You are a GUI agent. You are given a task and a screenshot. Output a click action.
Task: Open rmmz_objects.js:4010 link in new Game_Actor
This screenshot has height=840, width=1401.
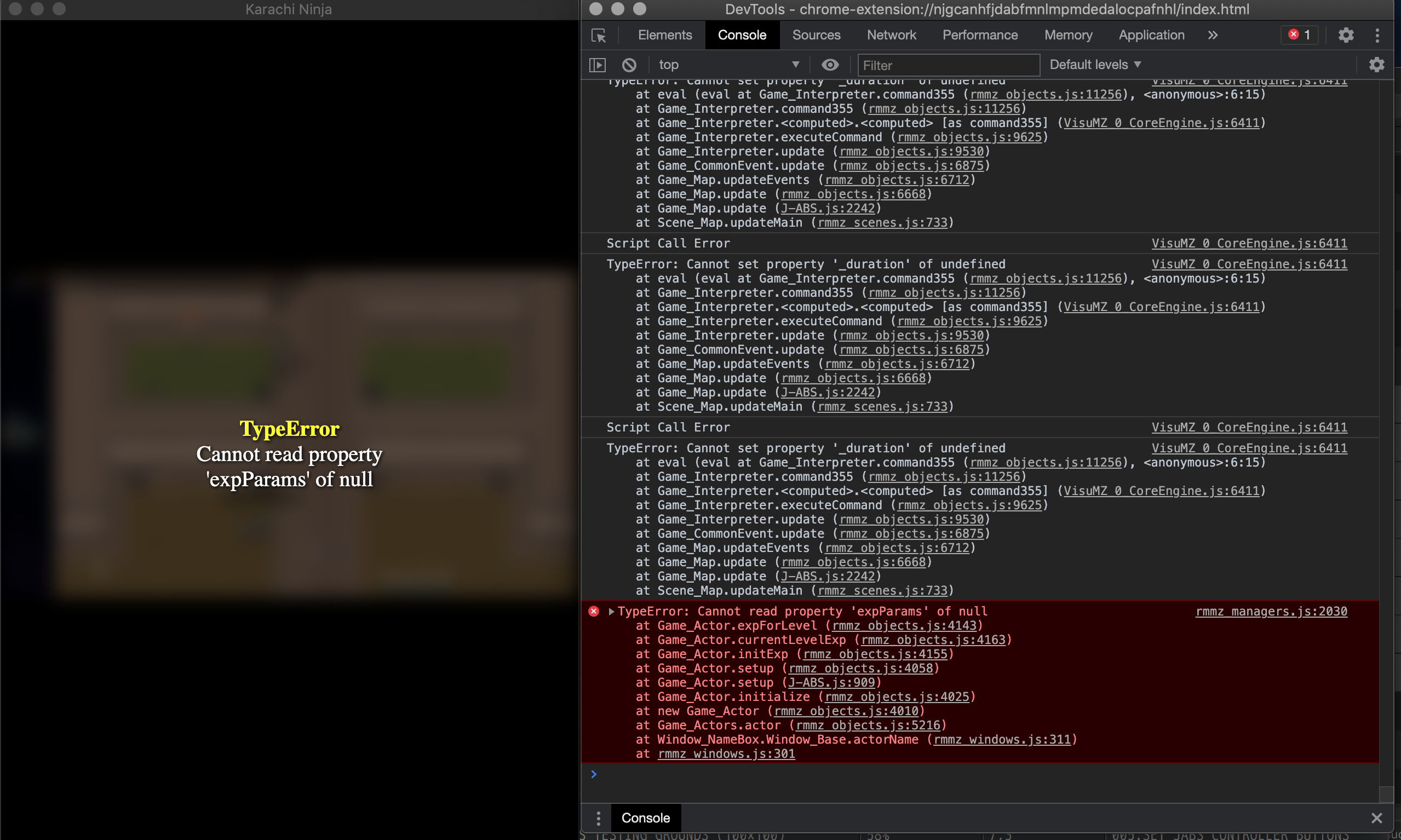(846, 711)
